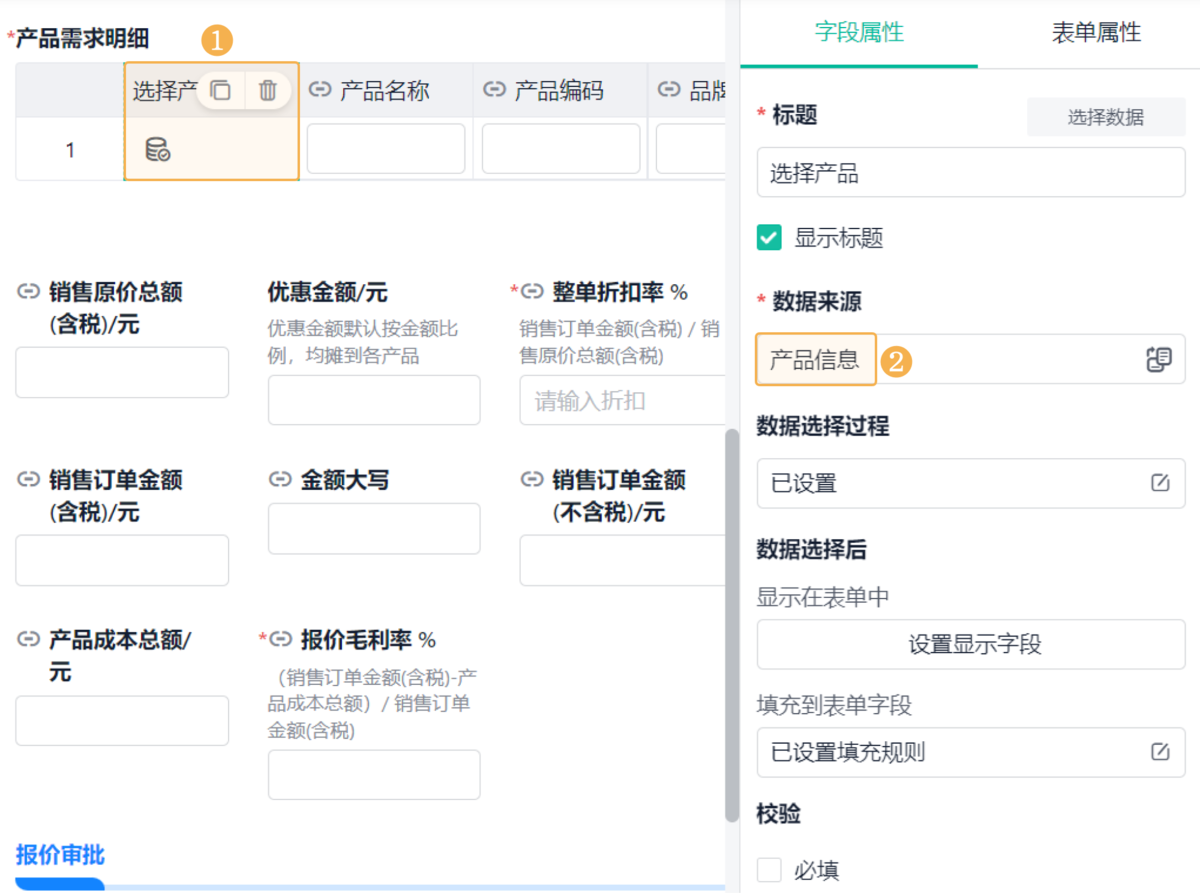The image size is (1200, 893).
Task: Click the 产品信息 data source field
Action: point(815,360)
